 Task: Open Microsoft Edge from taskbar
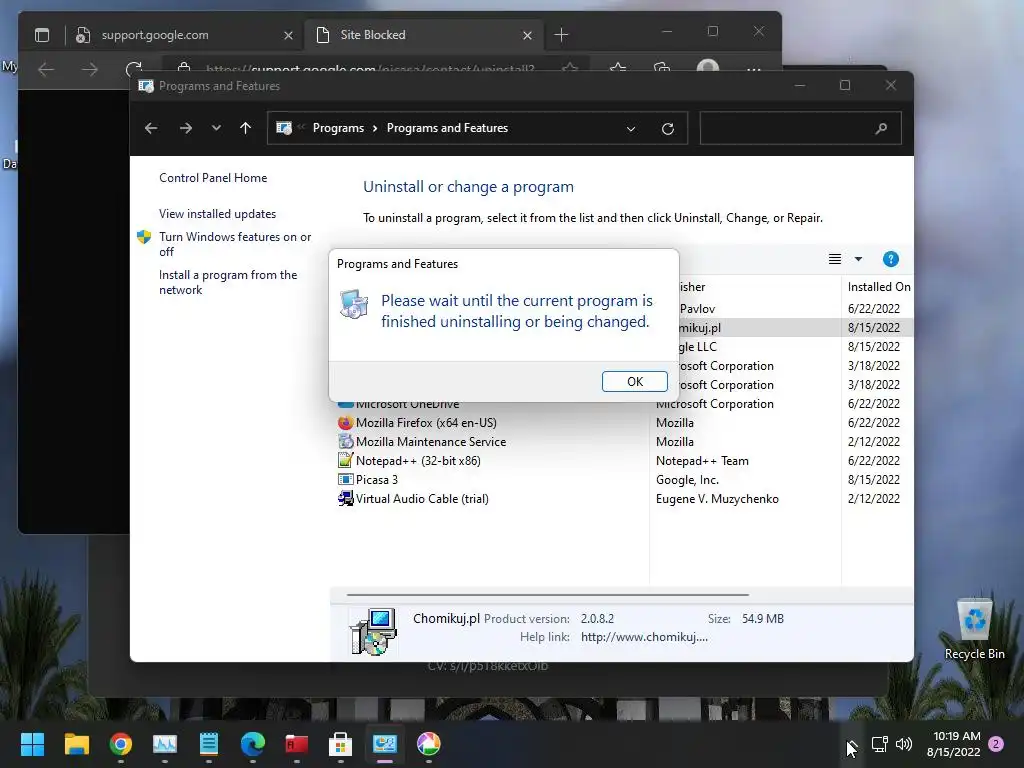click(x=253, y=744)
